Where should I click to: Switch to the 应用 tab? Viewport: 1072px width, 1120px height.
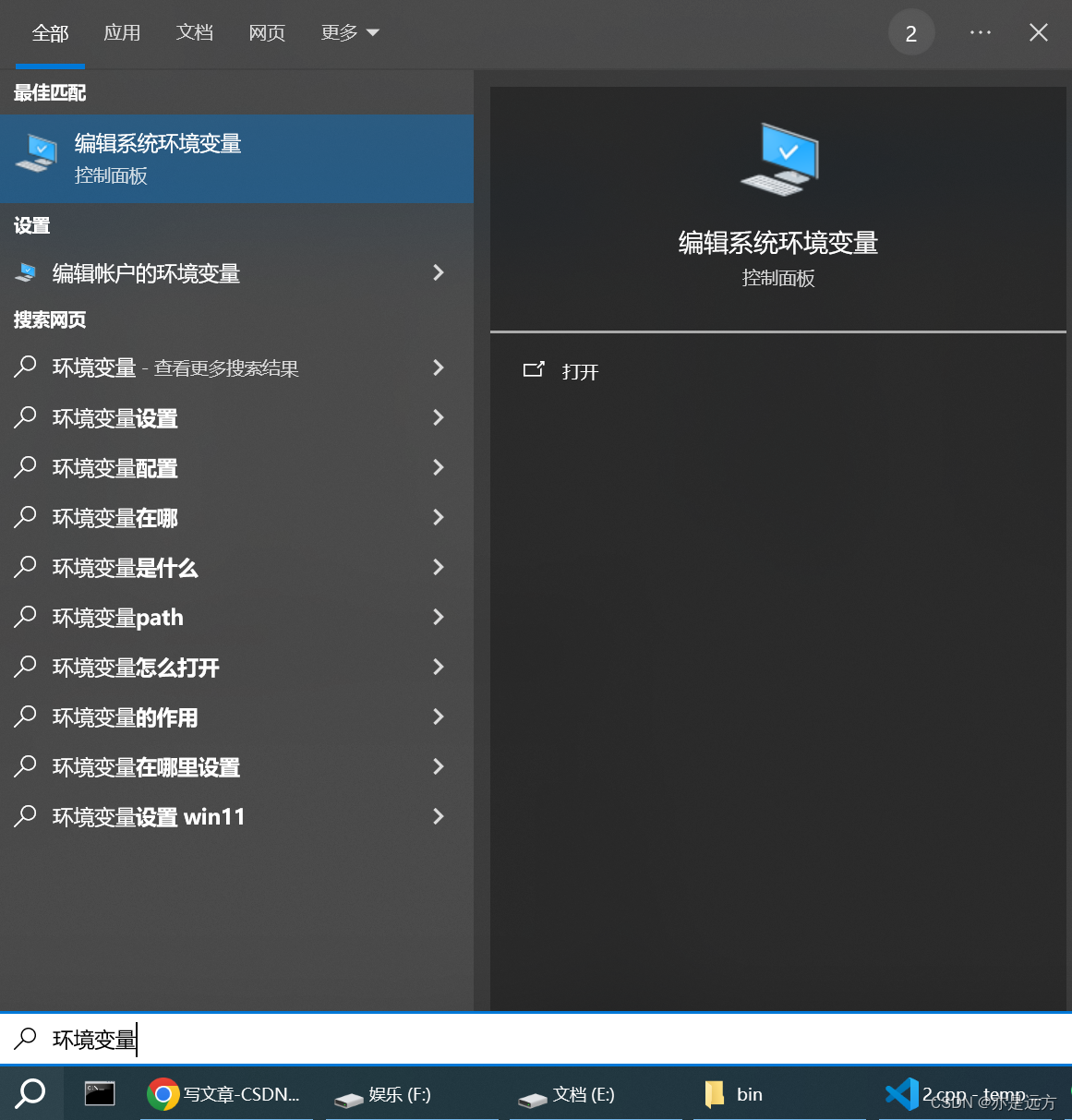click(x=122, y=31)
